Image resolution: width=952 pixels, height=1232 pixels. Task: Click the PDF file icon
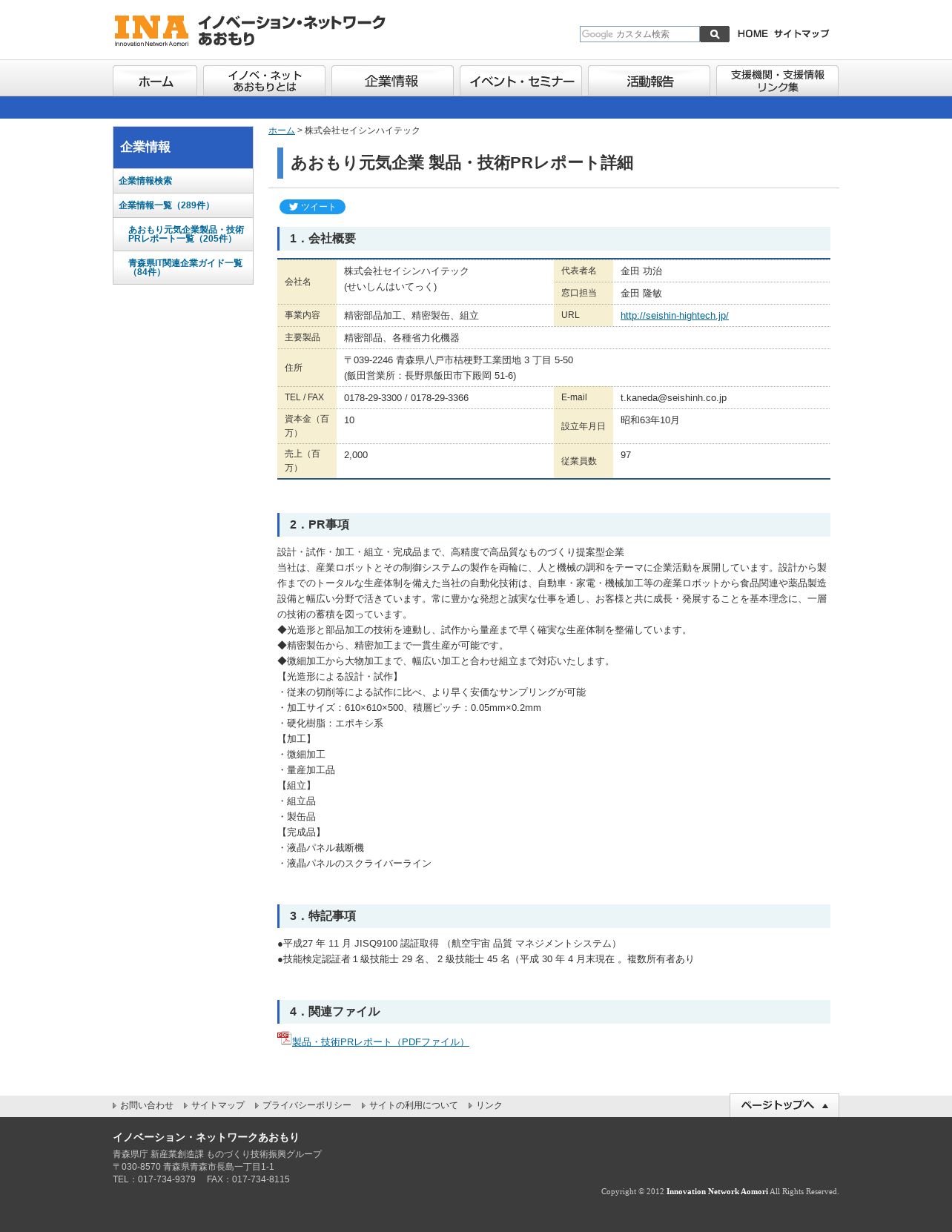[284, 1039]
